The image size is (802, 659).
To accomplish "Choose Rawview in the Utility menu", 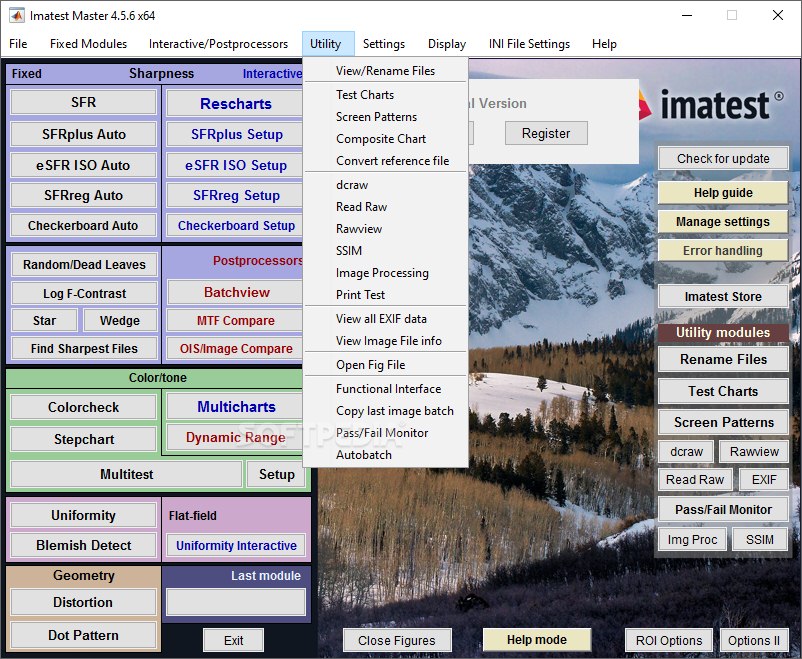I will pyautogui.click(x=385, y=229).
